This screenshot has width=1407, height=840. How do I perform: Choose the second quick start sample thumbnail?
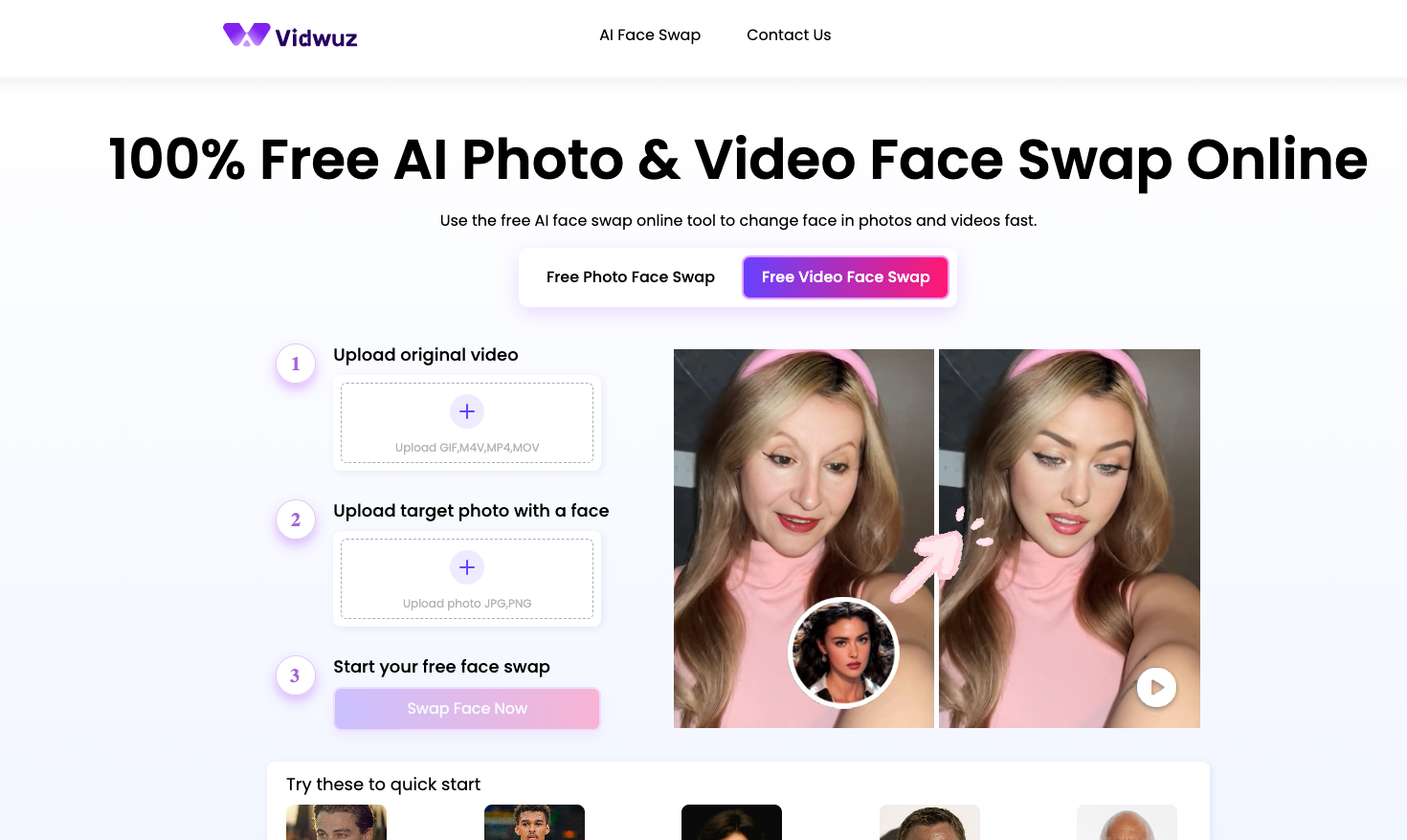click(x=534, y=823)
